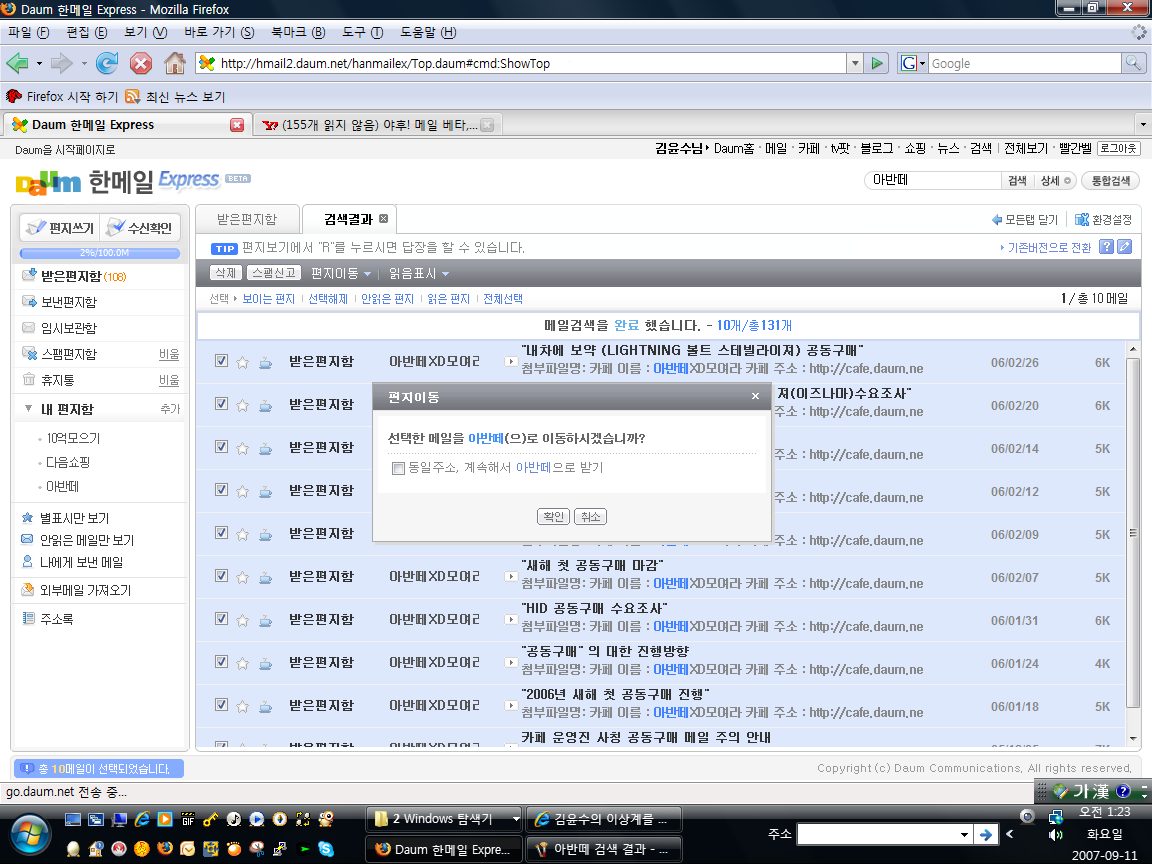The image size is (1152, 864).
Task: Star the HID 공동구매 수요조사 mail
Action: [242, 620]
